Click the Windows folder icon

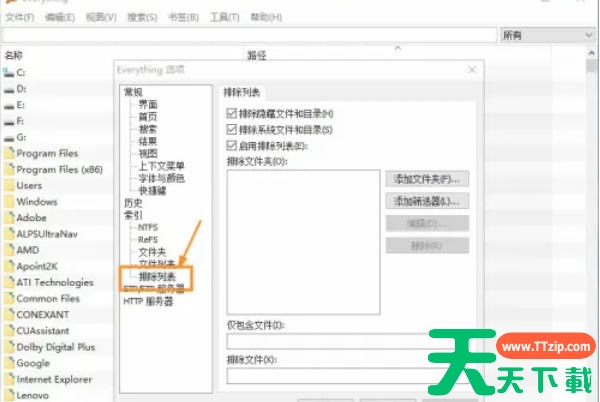coord(9,202)
